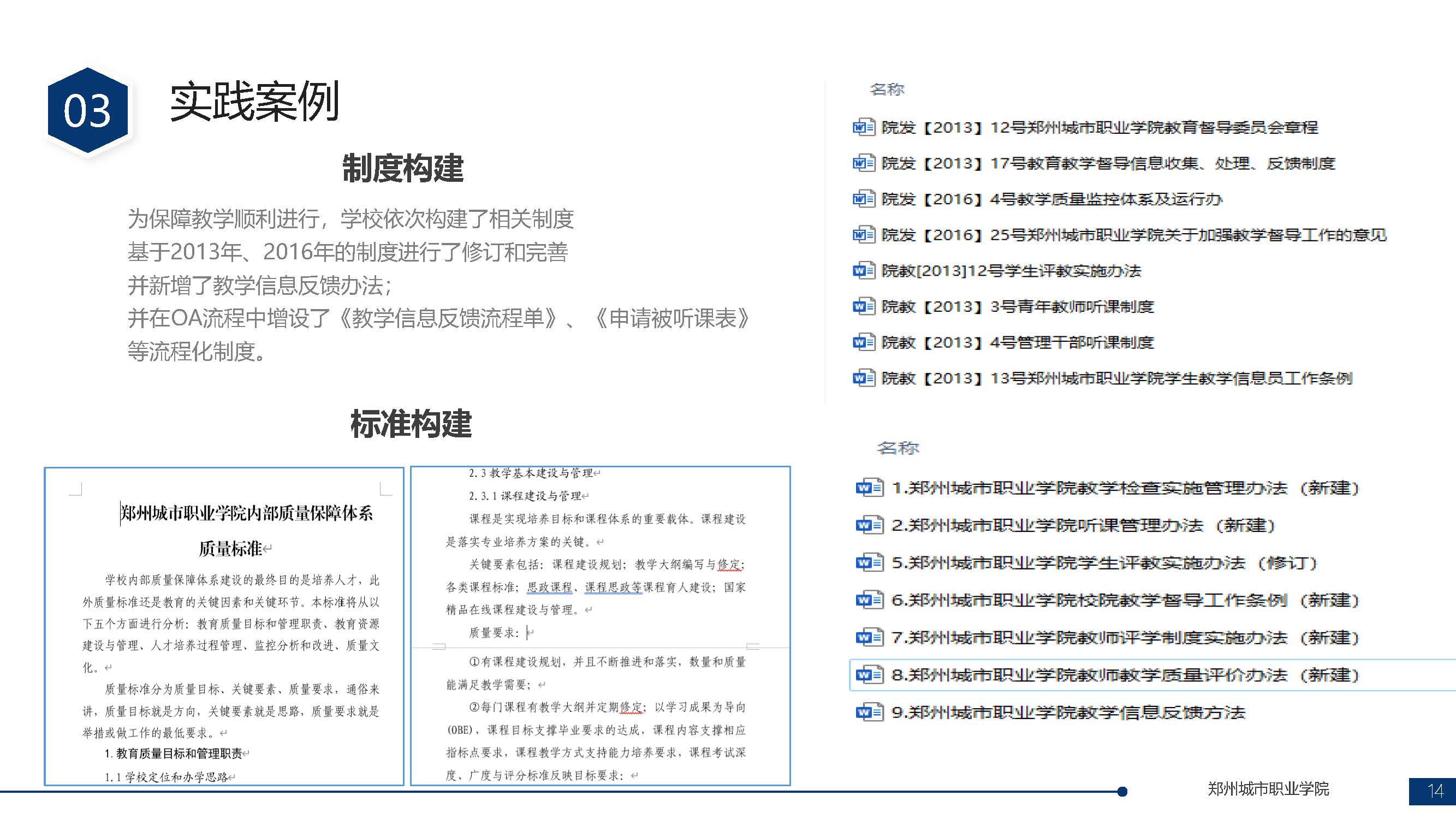Click Word icon for 院发[2016]4号 file
1456x819 pixels.
pyautogui.click(x=863, y=199)
